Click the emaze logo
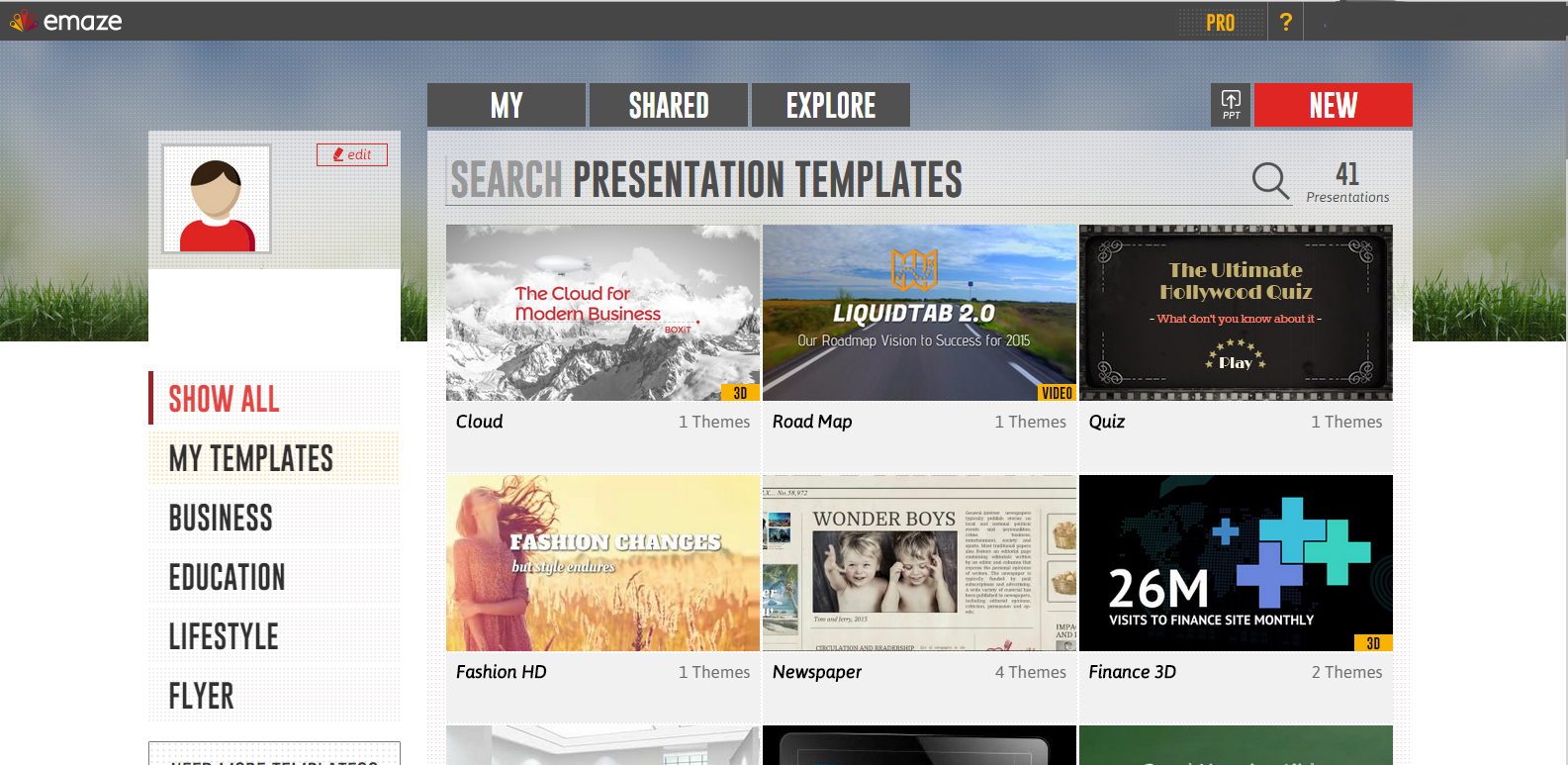 [x=65, y=21]
